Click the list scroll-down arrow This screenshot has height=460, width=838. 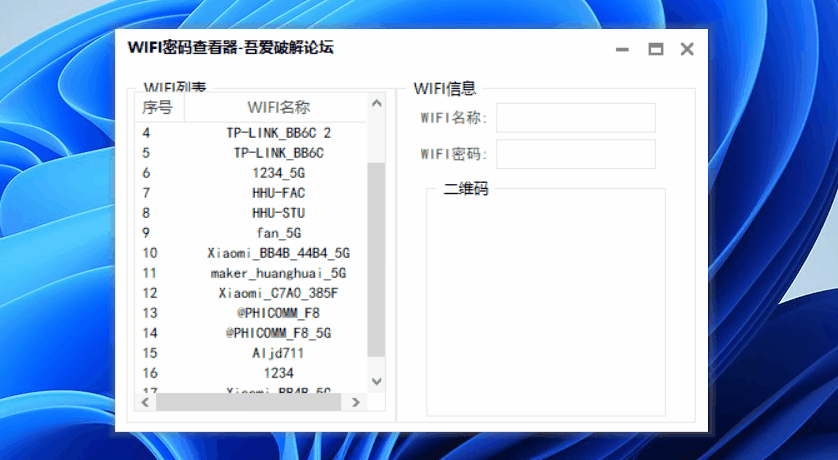(x=377, y=381)
